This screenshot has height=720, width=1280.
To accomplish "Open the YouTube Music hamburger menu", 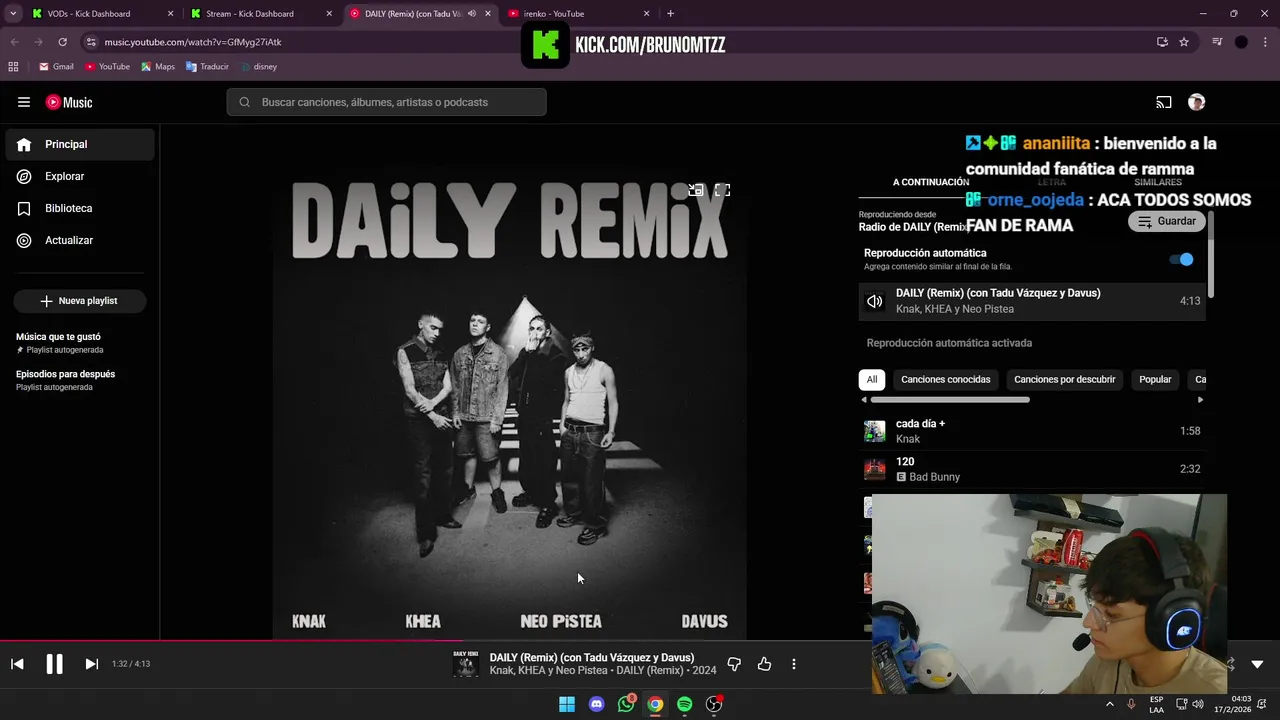I will point(24,102).
